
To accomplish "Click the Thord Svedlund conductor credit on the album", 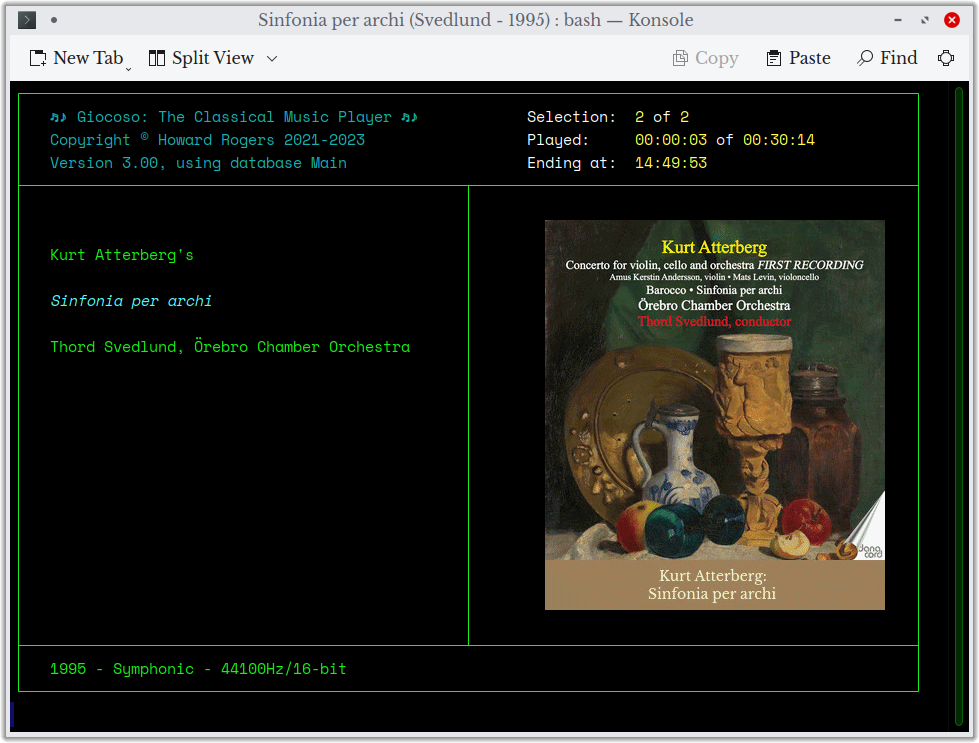I will coord(714,322).
